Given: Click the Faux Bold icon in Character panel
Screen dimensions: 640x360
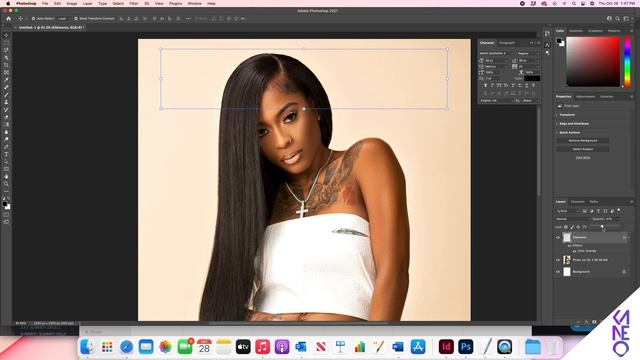Looking at the screenshot, I should pyautogui.click(x=485, y=86).
